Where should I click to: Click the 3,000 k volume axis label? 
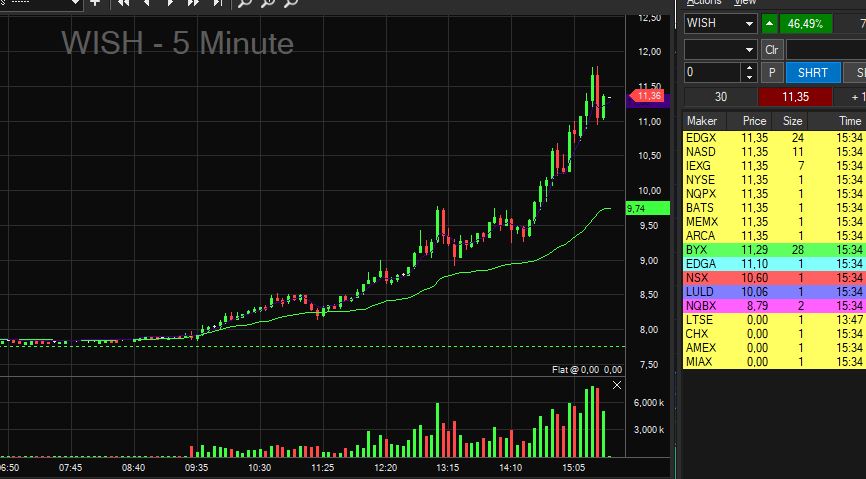coord(648,429)
